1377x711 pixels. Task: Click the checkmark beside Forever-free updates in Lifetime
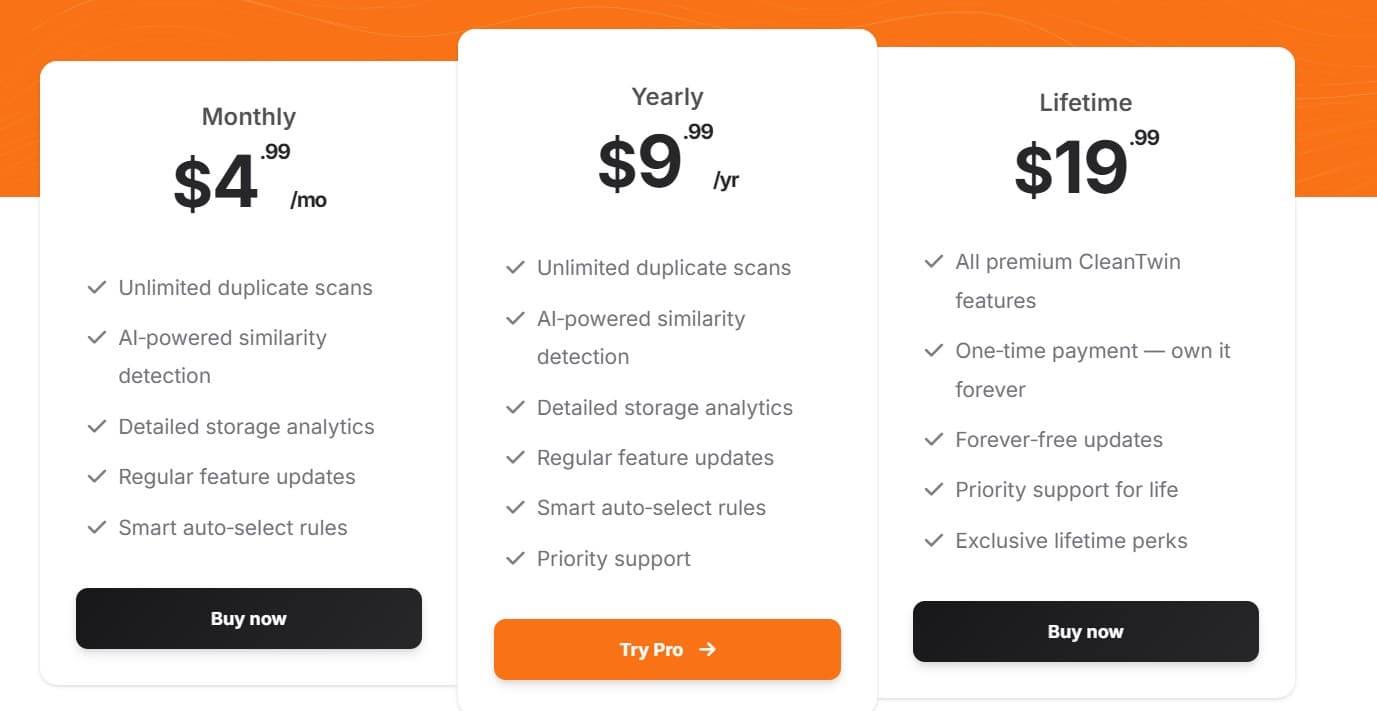pos(934,439)
